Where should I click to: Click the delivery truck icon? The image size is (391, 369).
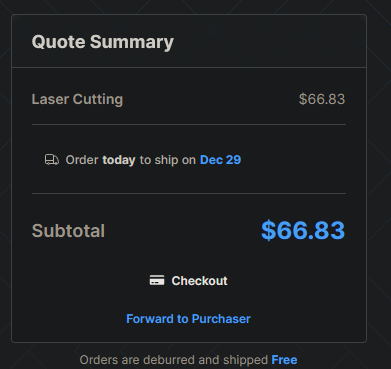[52, 160]
